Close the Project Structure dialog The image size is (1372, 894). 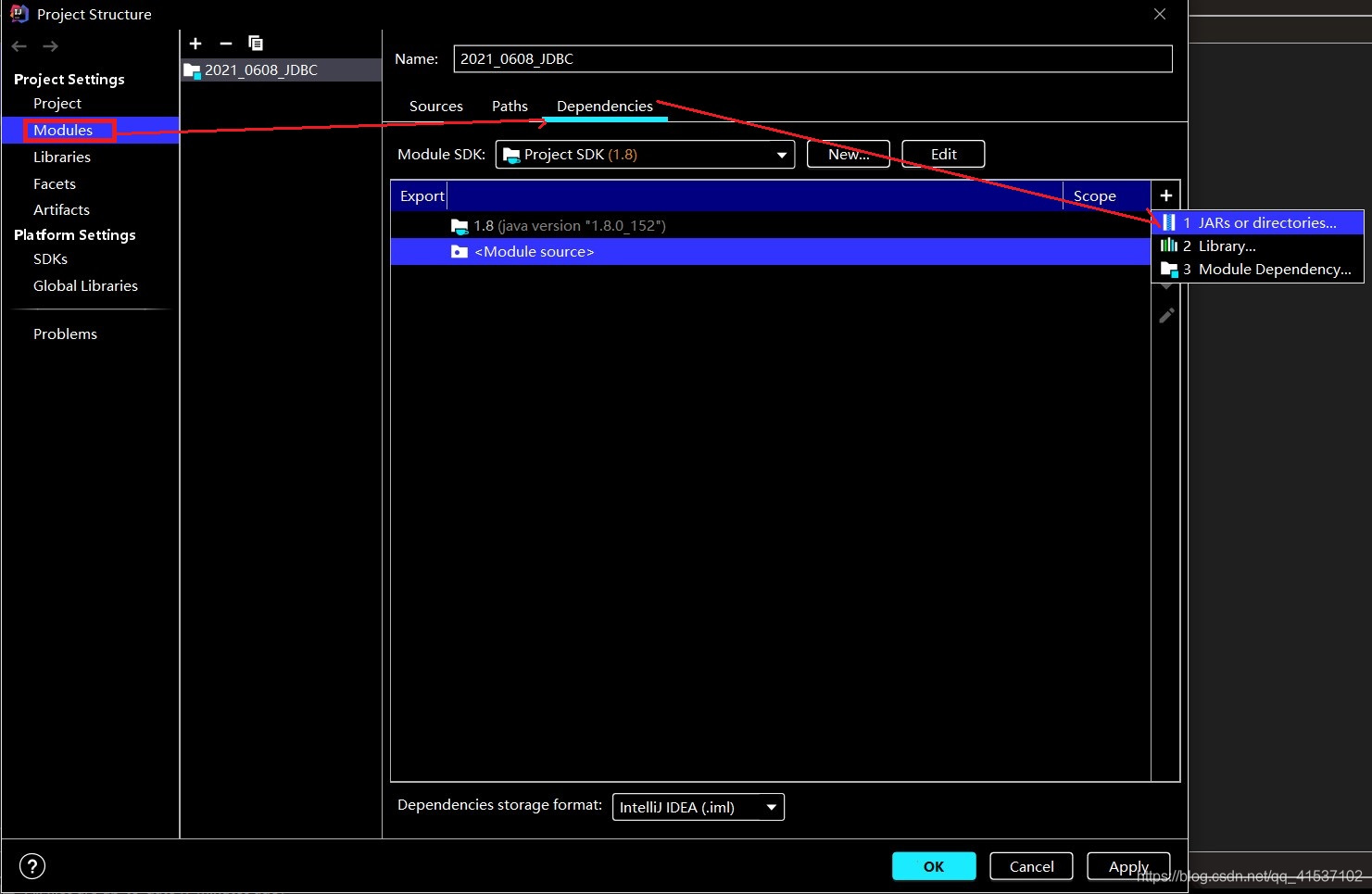(x=1160, y=14)
